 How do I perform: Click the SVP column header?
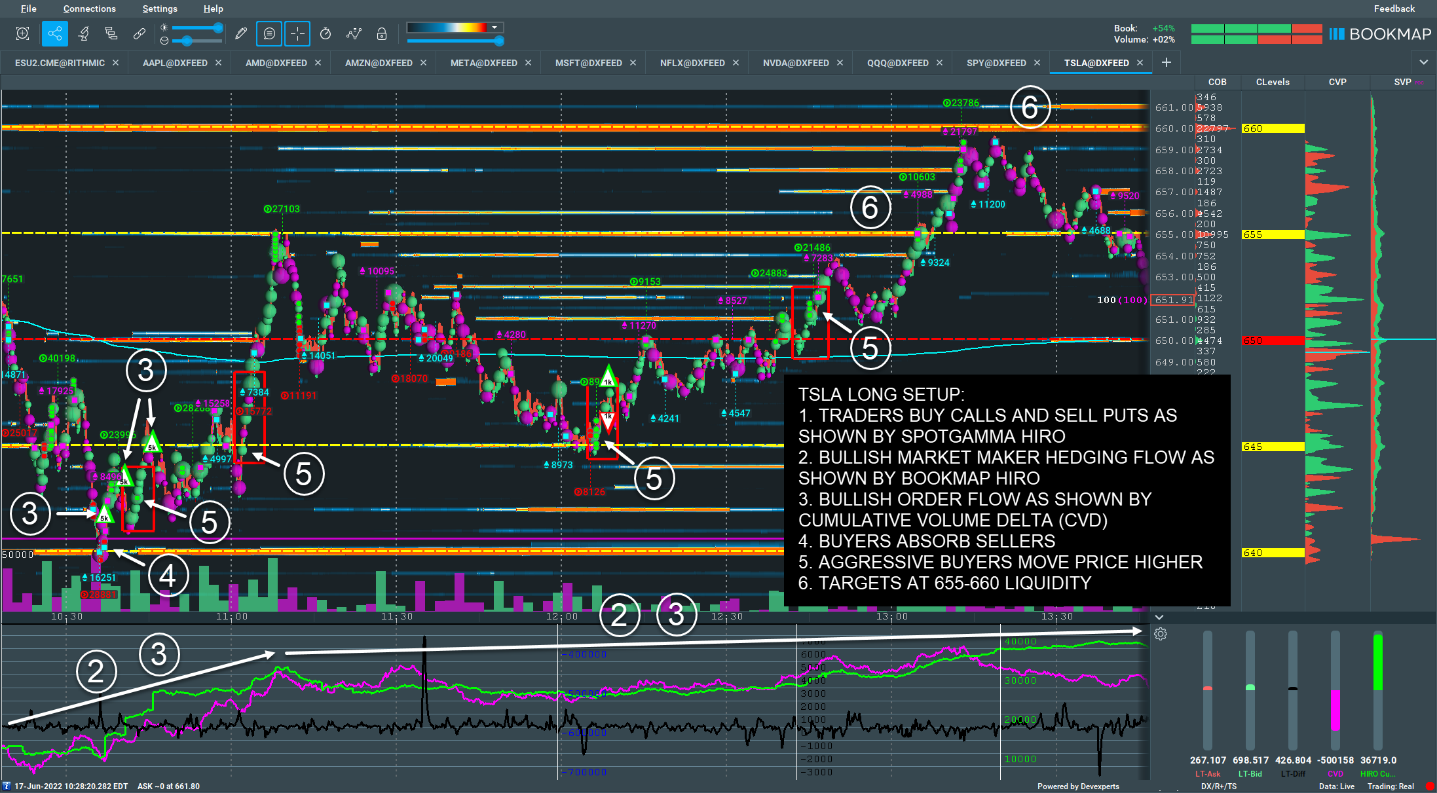[x=1402, y=81]
